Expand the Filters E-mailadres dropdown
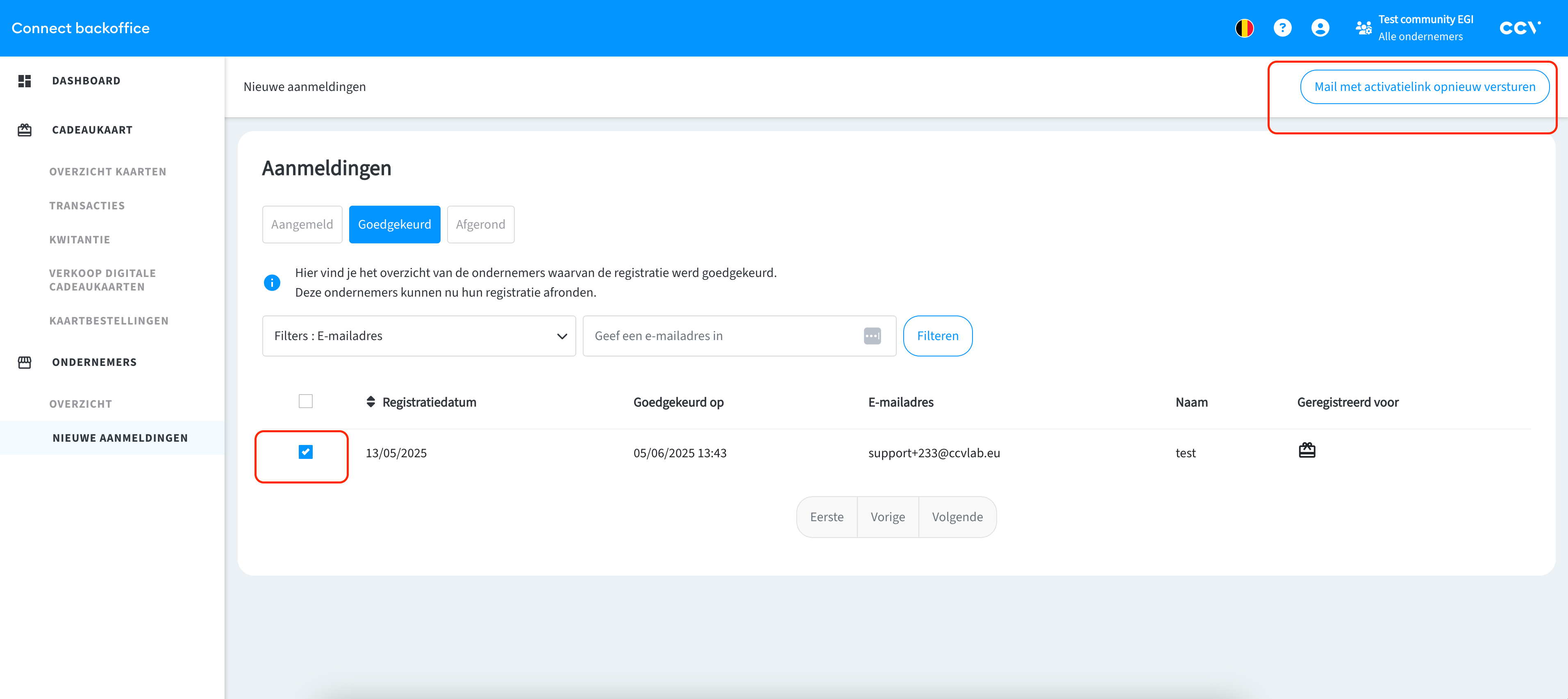Screen dimensions: 1568x699 coord(419,336)
